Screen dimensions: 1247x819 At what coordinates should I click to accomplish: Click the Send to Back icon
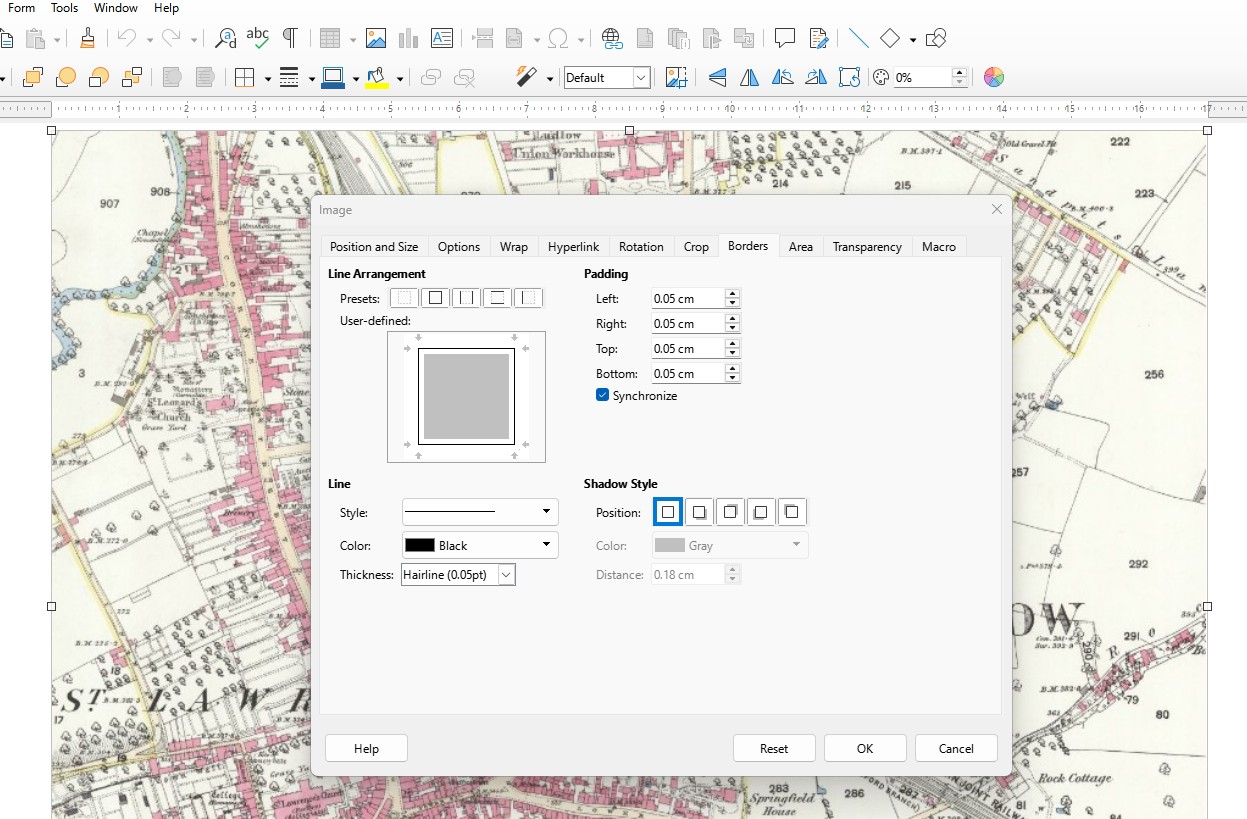[x=132, y=77]
